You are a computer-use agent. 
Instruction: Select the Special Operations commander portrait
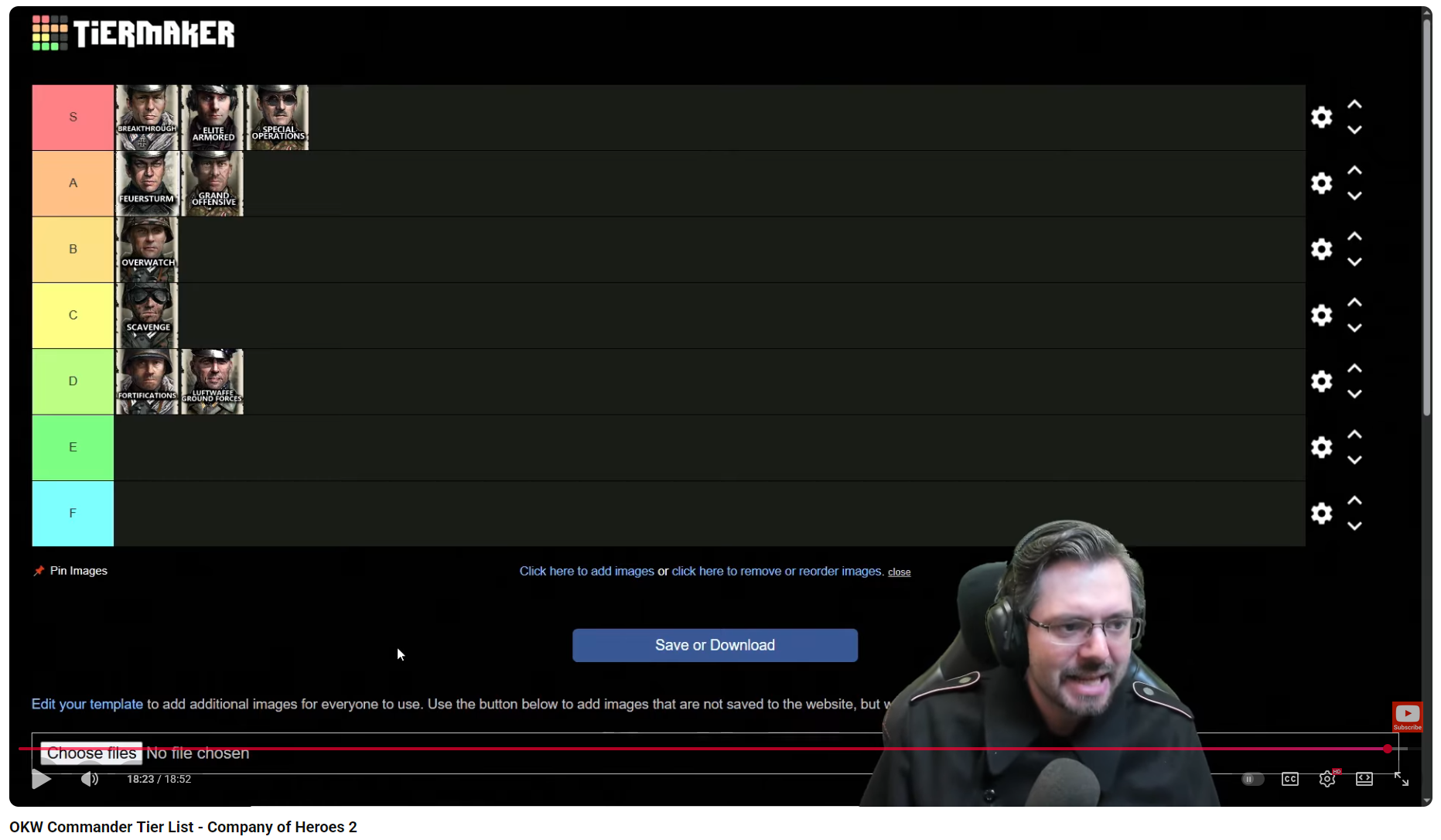click(x=277, y=118)
